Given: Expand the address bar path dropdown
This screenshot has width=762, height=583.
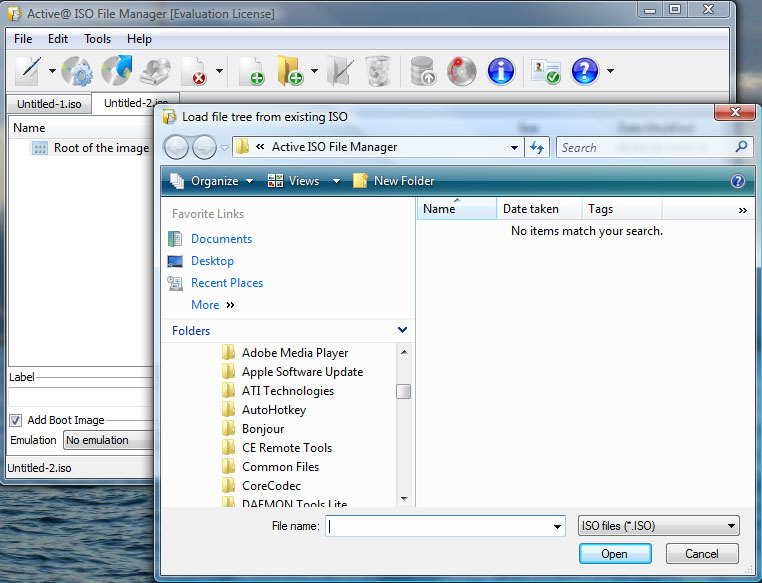Looking at the screenshot, I should pos(514,147).
